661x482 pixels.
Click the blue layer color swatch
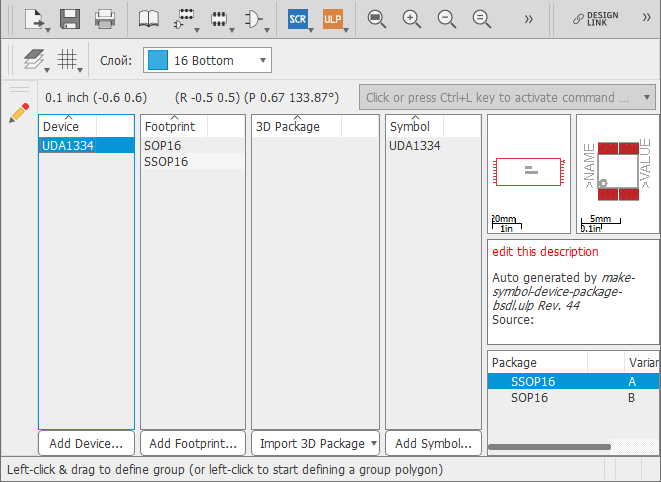click(x=158, y=60)
